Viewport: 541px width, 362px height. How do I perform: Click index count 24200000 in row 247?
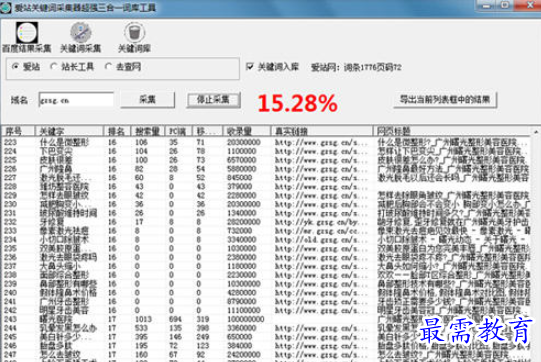(244, 354)
